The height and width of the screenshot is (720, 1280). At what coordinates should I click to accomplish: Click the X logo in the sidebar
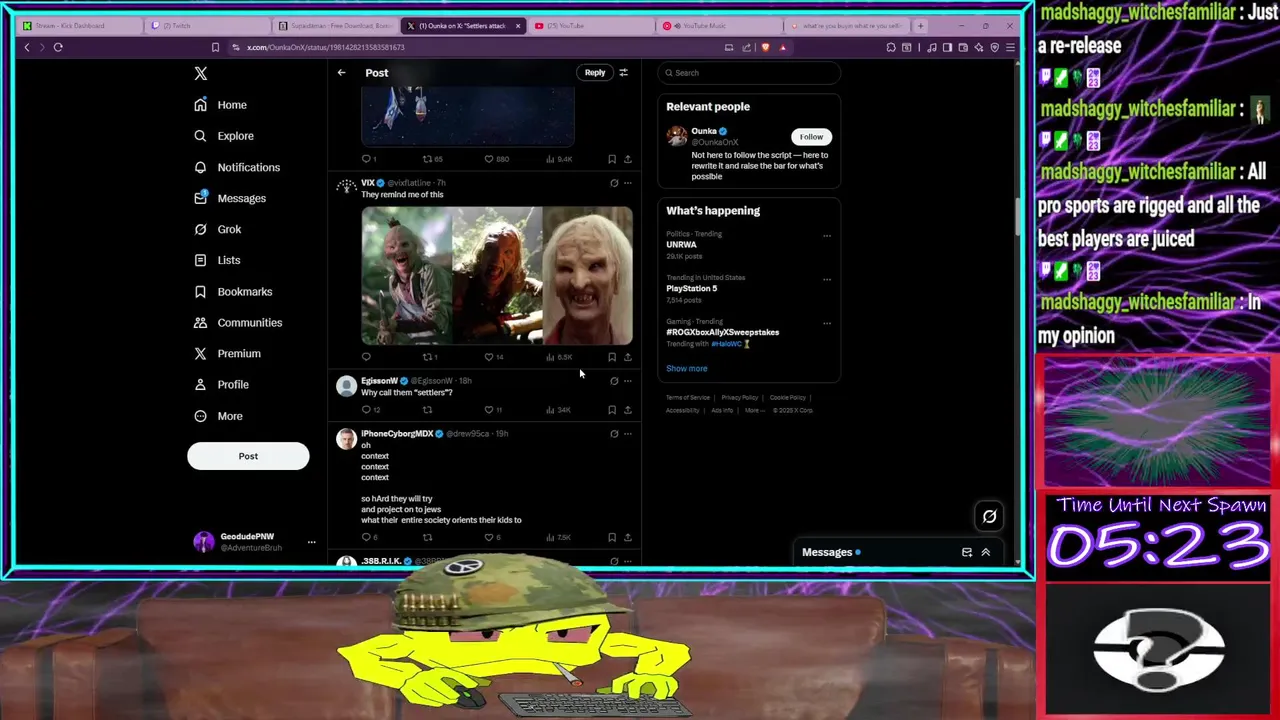click(201, 74)
